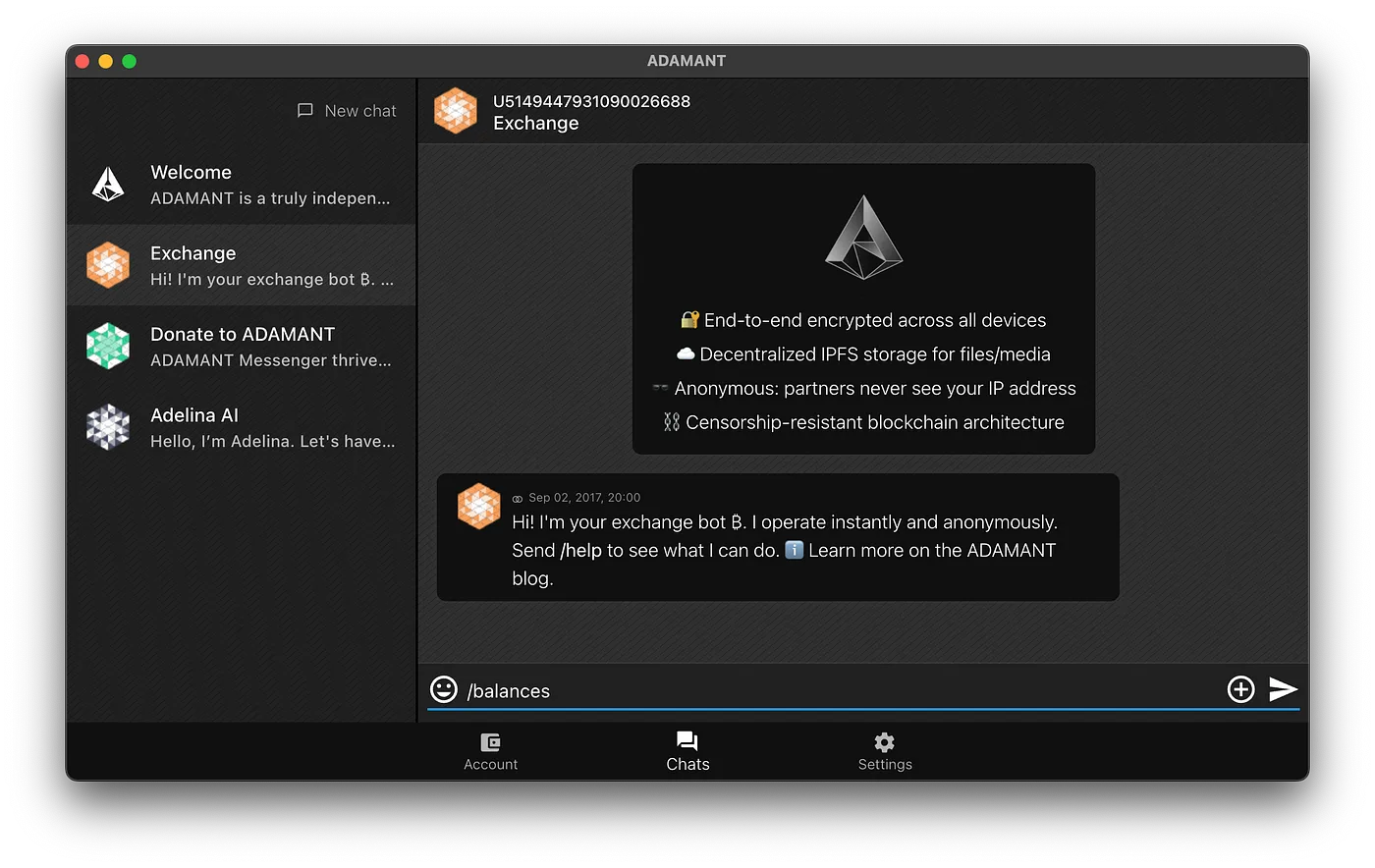Screen dimensions: 1375x868
Task: Click the Chats bubbles icon
Action: 687,741
